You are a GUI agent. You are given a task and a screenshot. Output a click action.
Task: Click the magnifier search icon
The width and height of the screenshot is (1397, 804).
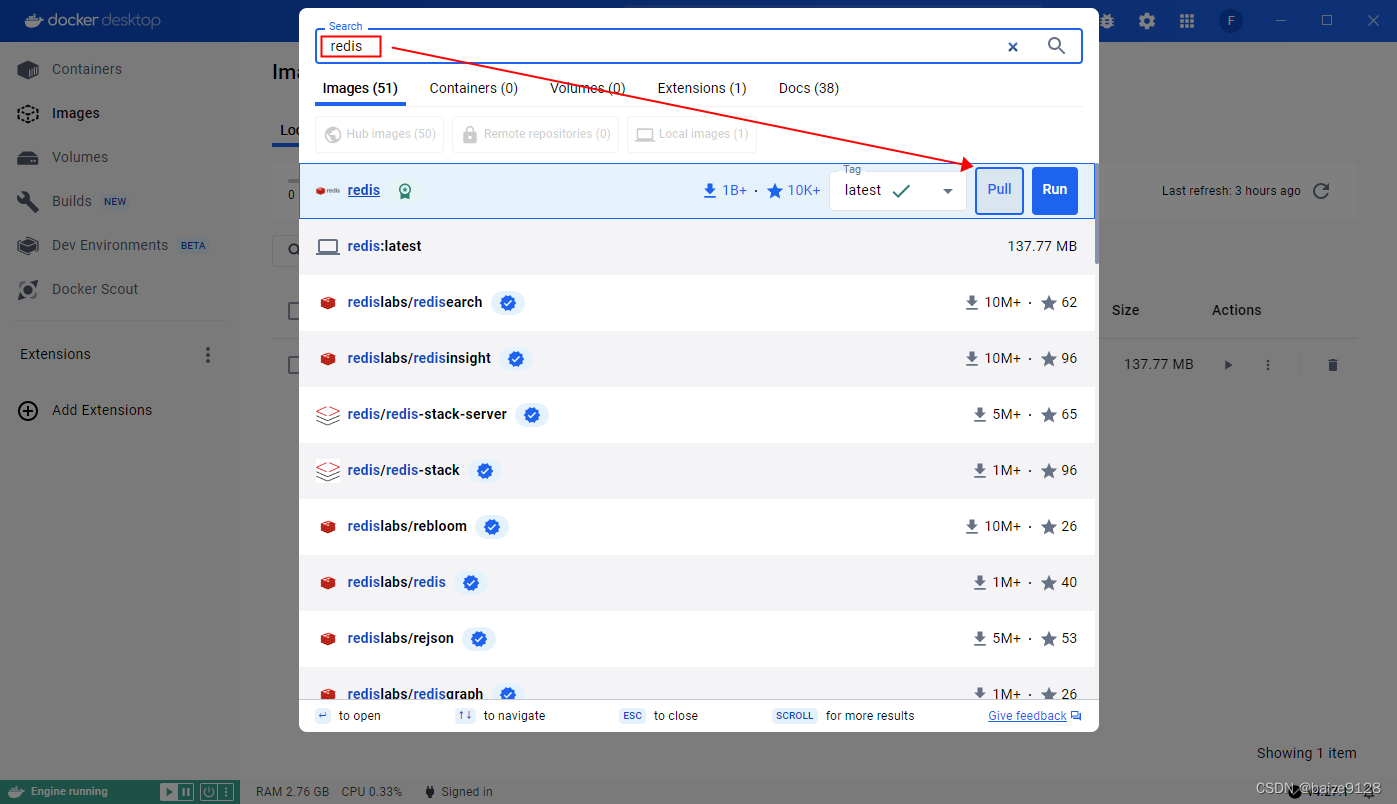click(1056, 46)
